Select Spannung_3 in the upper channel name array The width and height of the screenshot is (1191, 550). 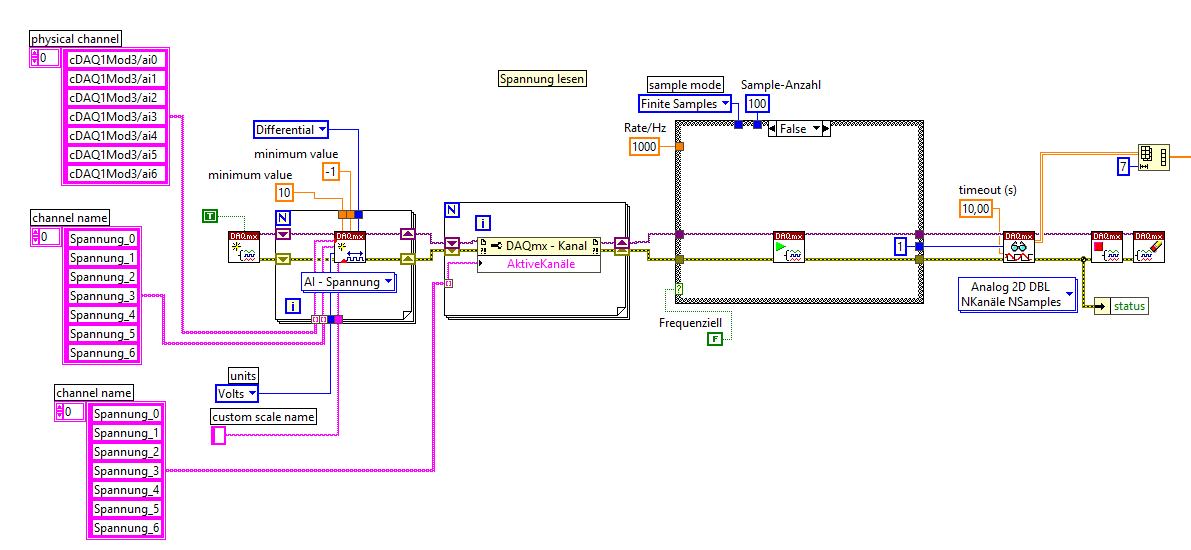point(103,296)
